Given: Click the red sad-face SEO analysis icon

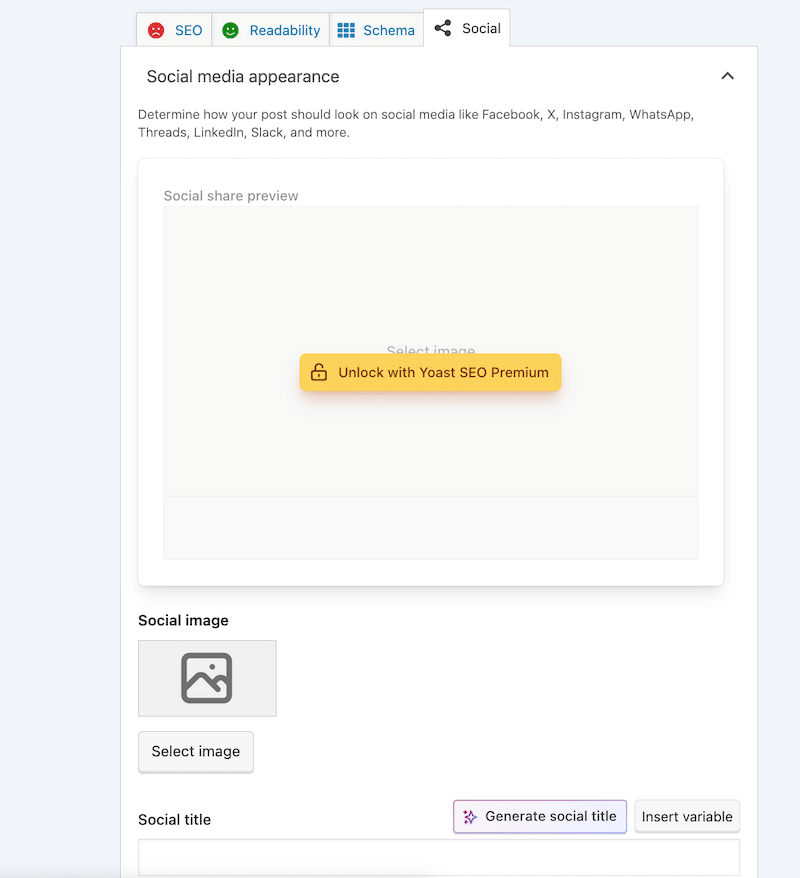Looking at the screenshot, I should [157, 29].
